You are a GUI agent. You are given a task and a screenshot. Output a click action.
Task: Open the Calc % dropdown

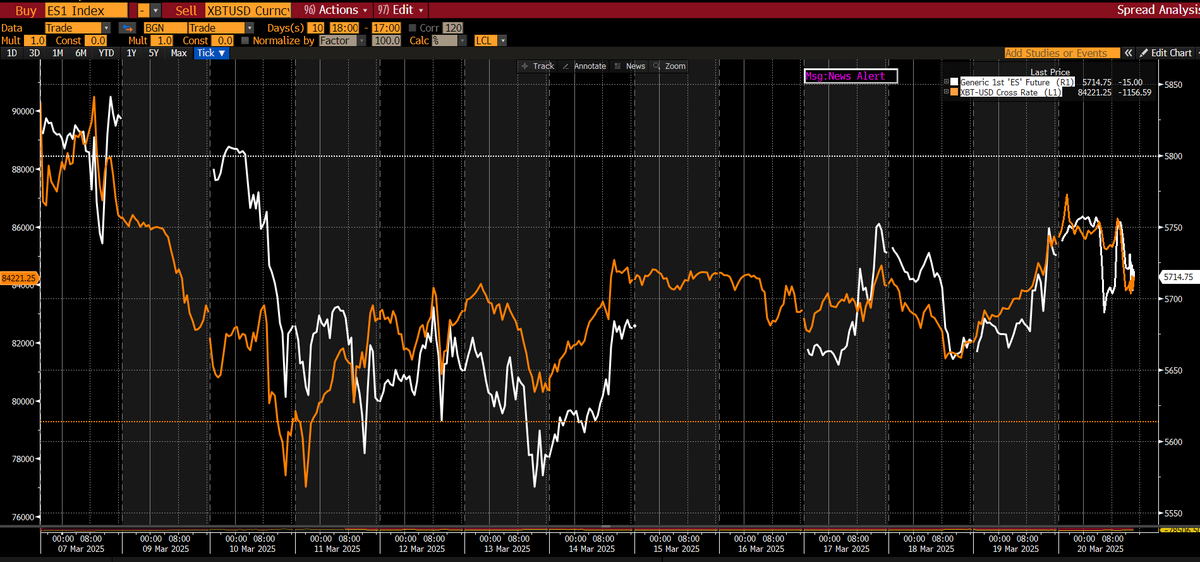click(x=463, y=41)
